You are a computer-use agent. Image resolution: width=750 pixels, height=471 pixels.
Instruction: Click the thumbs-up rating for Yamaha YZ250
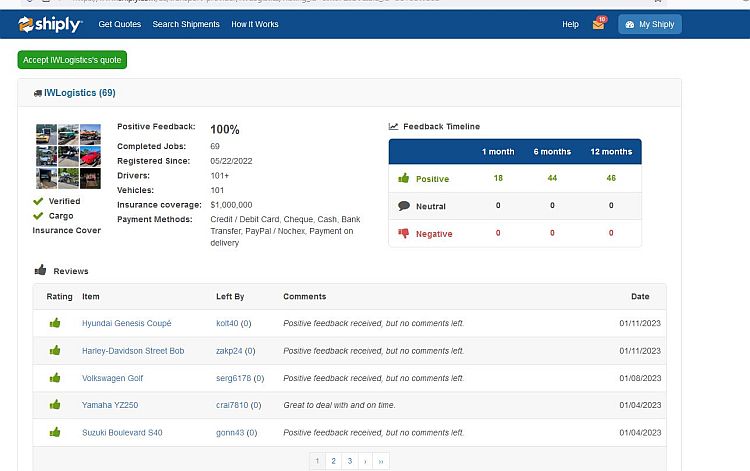[x=55, y=405]
